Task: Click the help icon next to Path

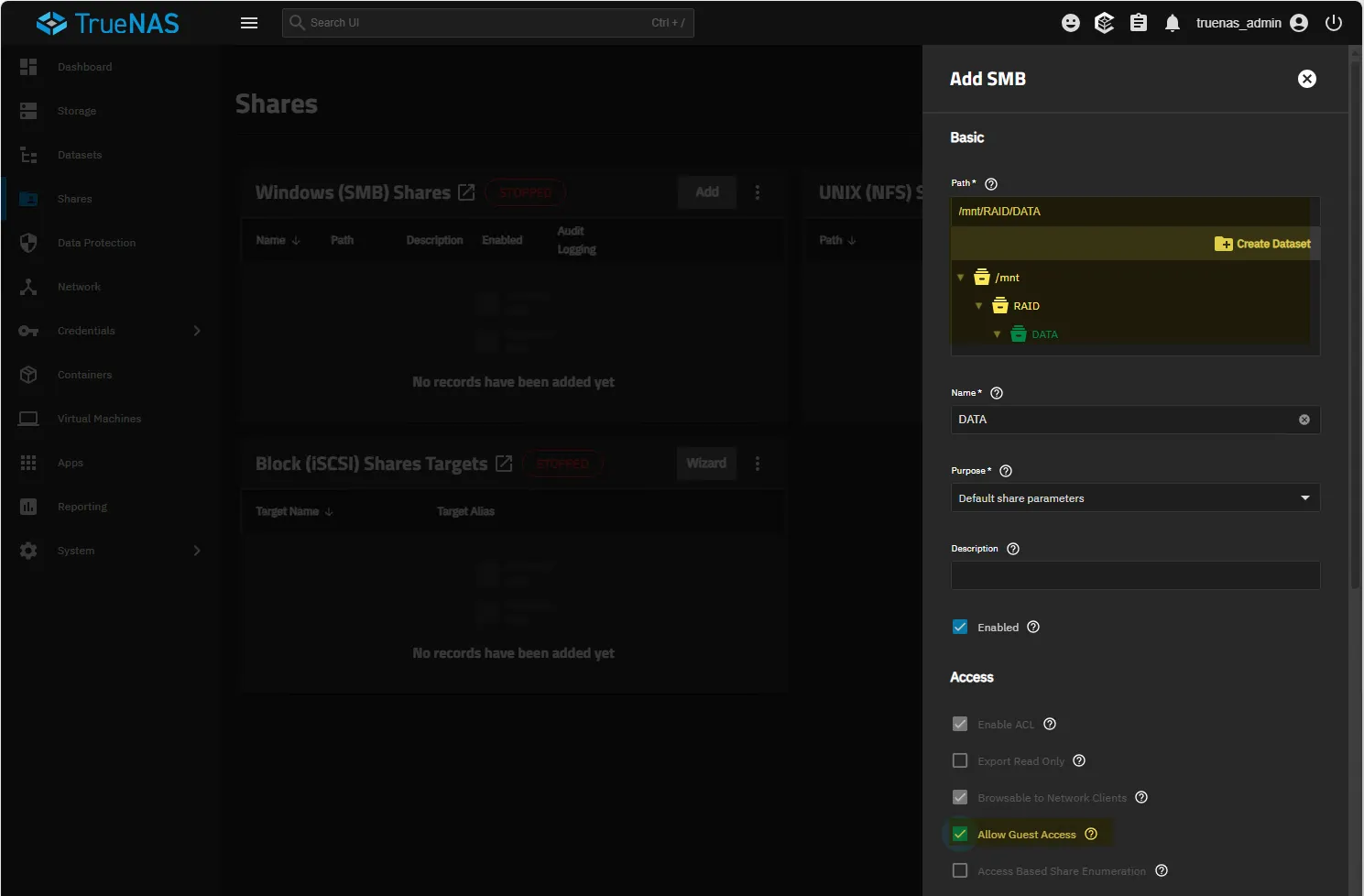Action: click(990, 184)
